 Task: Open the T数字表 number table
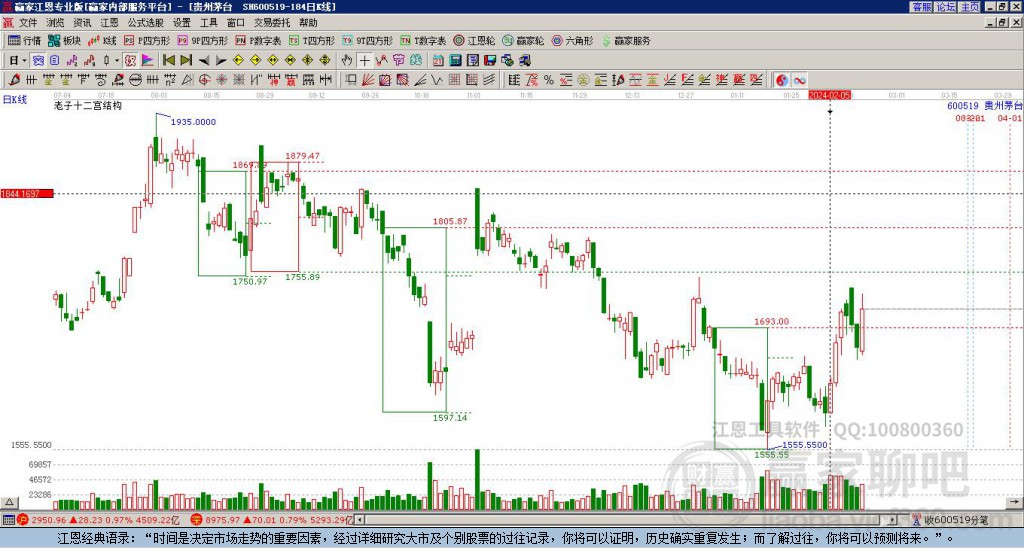tap(423, 40)
